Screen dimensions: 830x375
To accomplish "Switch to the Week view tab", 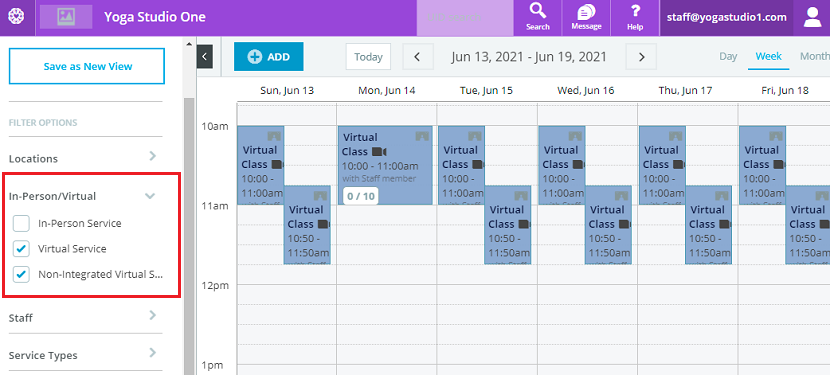I will pyautogui.click(x=769, y=56).
